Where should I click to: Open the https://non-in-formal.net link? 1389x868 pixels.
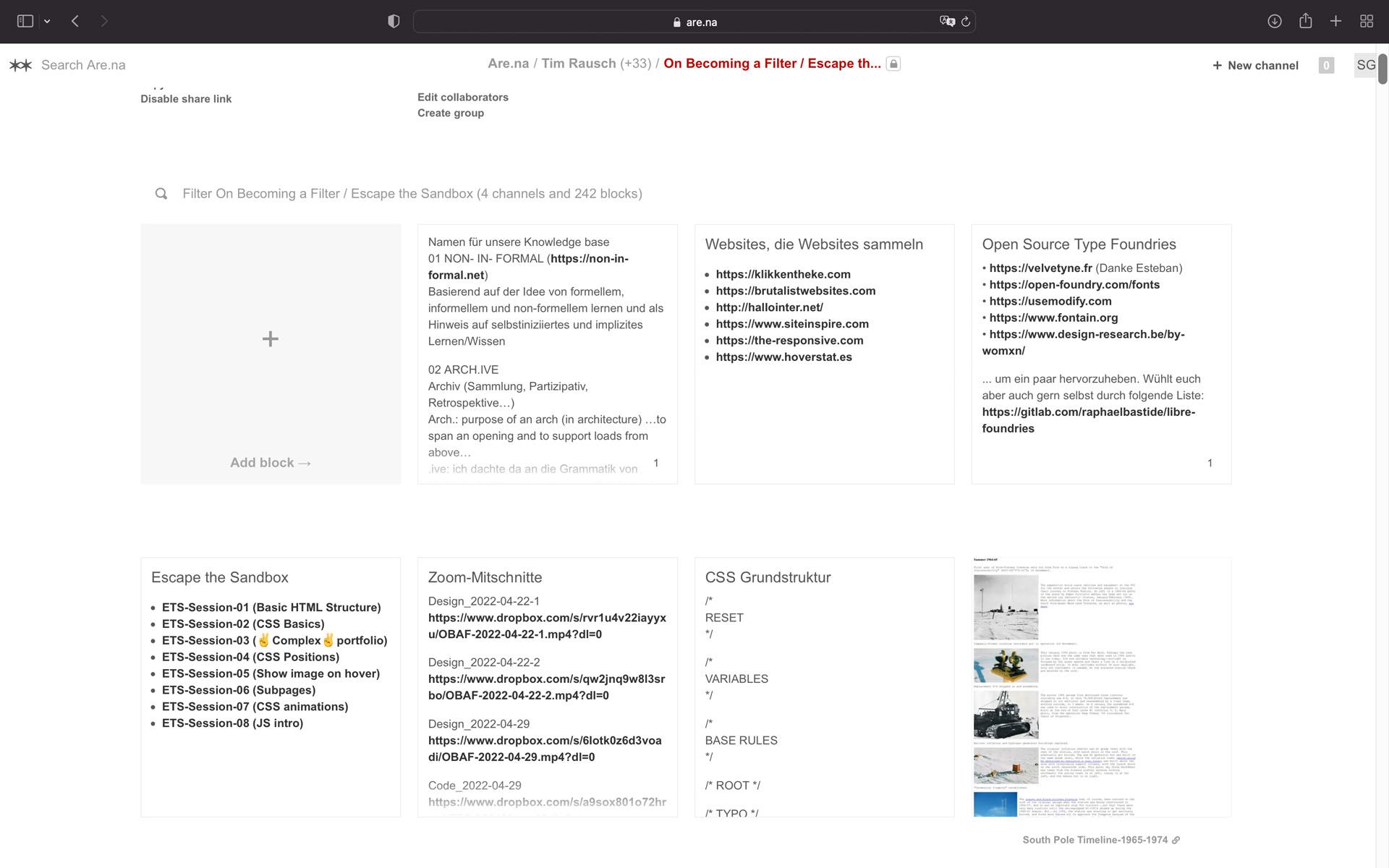[528, 267]
